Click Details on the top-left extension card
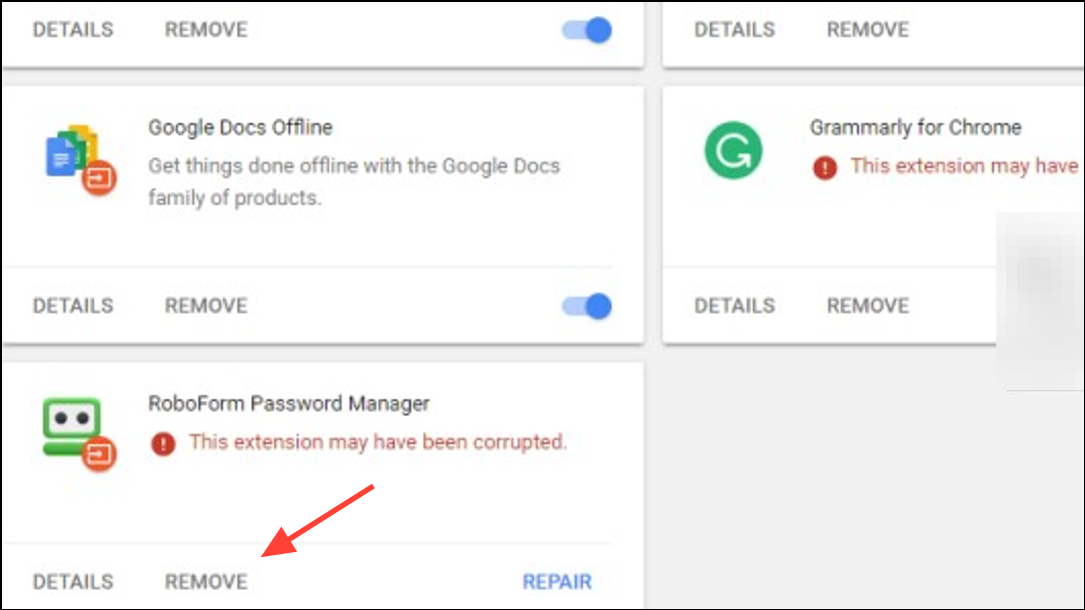 click(x=73, y=30)
